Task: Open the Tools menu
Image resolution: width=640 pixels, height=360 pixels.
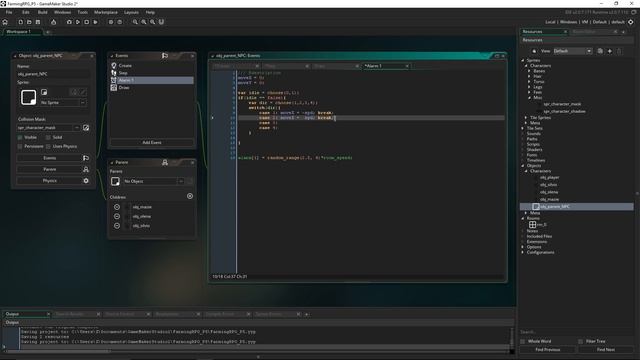Action: pyautogui.click(x=82, y=12)
